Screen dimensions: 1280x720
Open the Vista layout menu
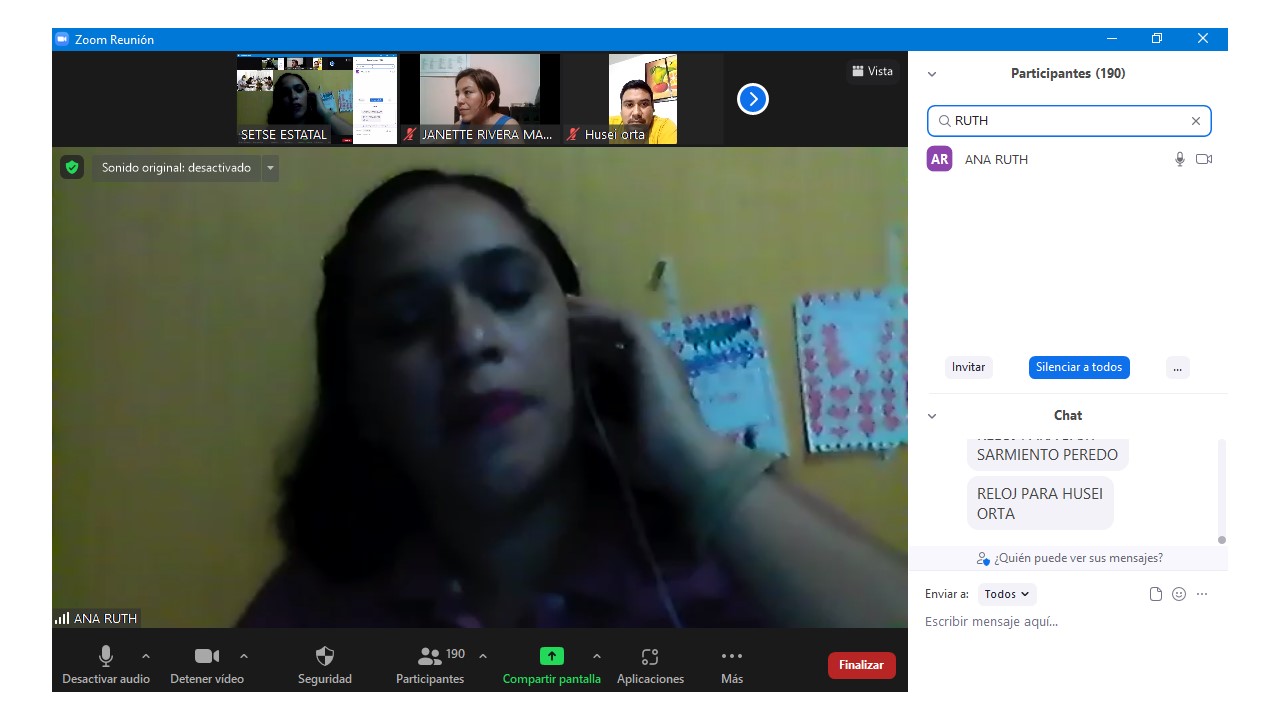872,71
